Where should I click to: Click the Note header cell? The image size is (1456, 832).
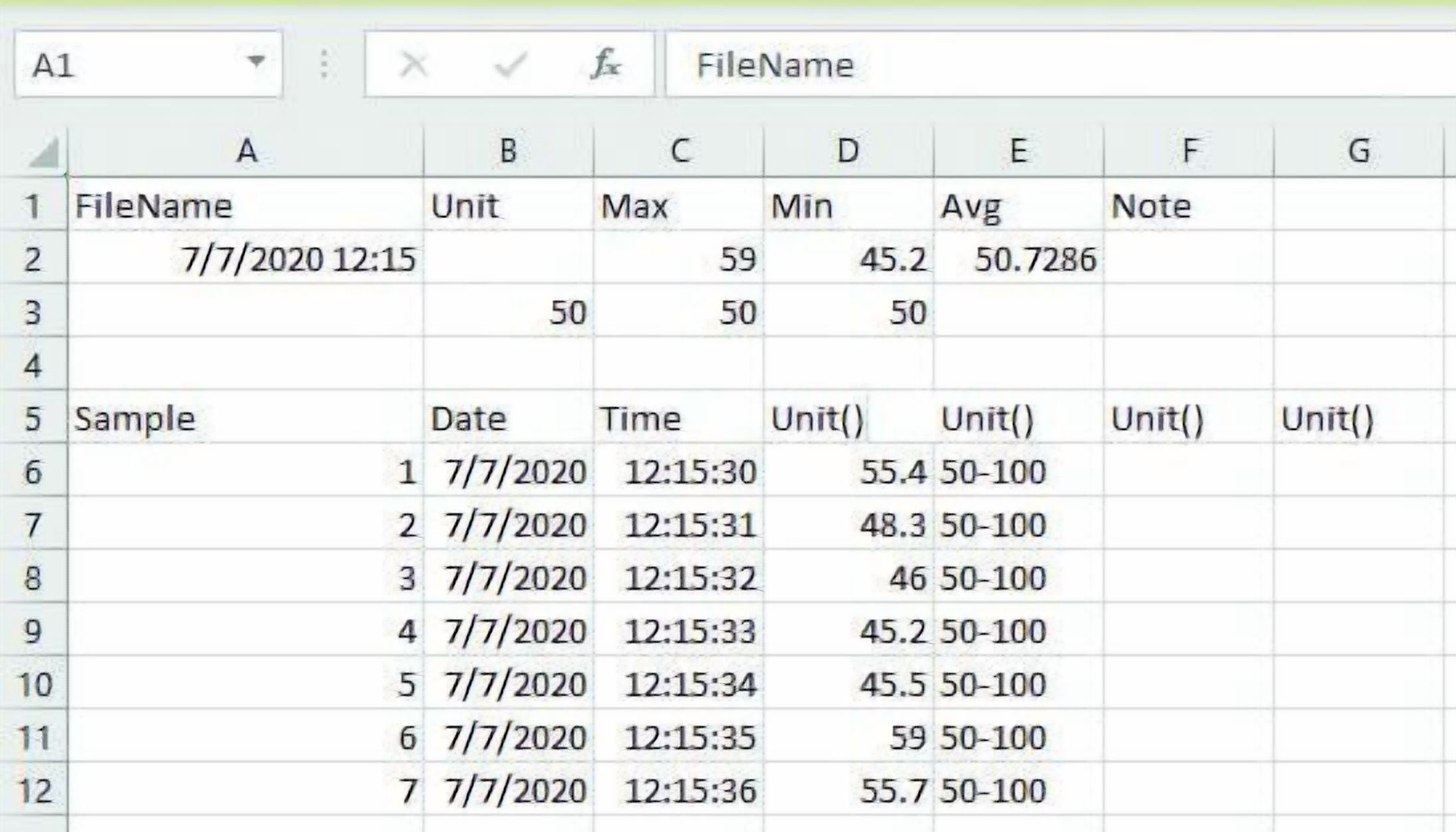click(x=1189, y=205)
